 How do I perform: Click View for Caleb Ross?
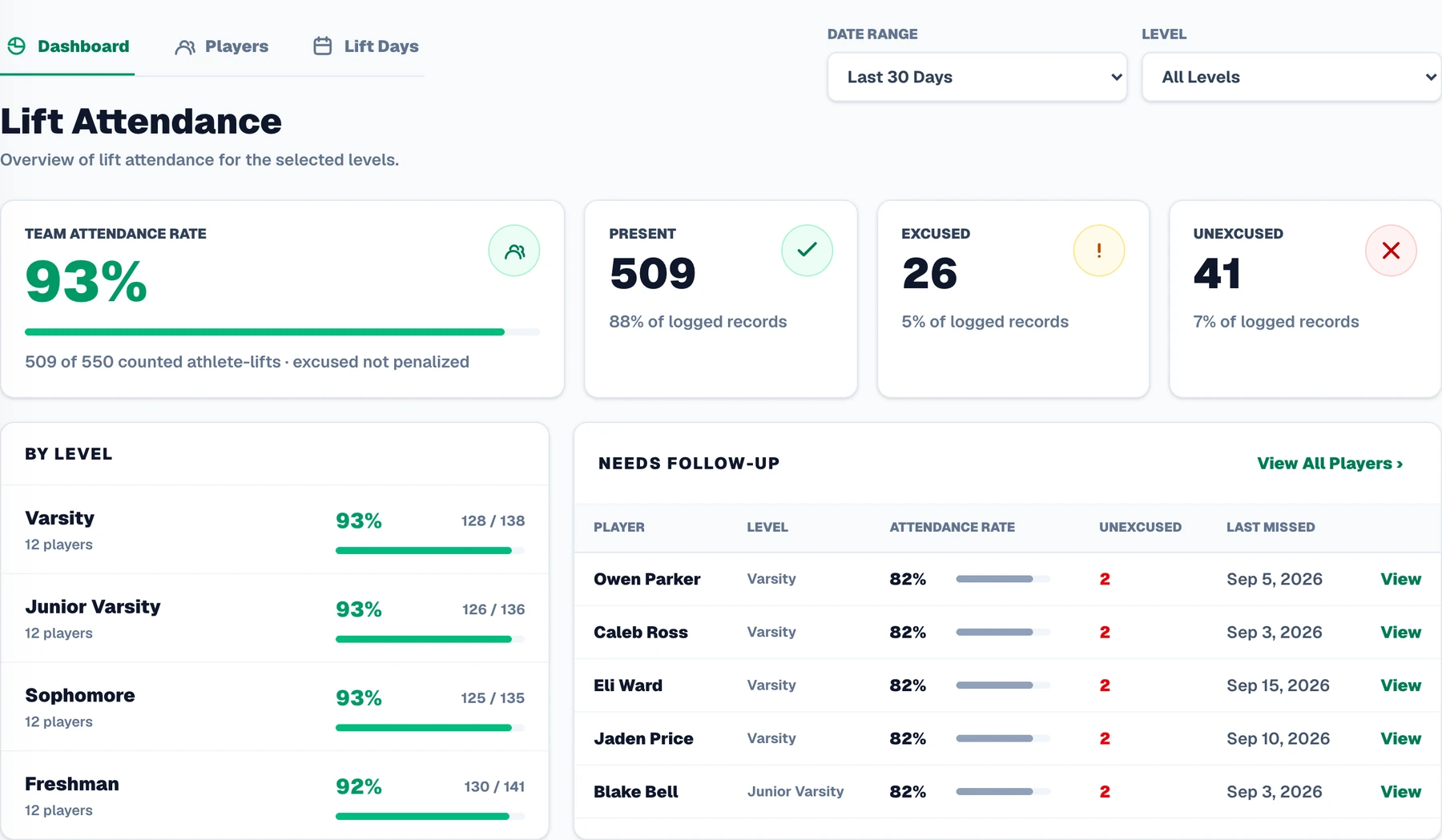(1400, 632)
